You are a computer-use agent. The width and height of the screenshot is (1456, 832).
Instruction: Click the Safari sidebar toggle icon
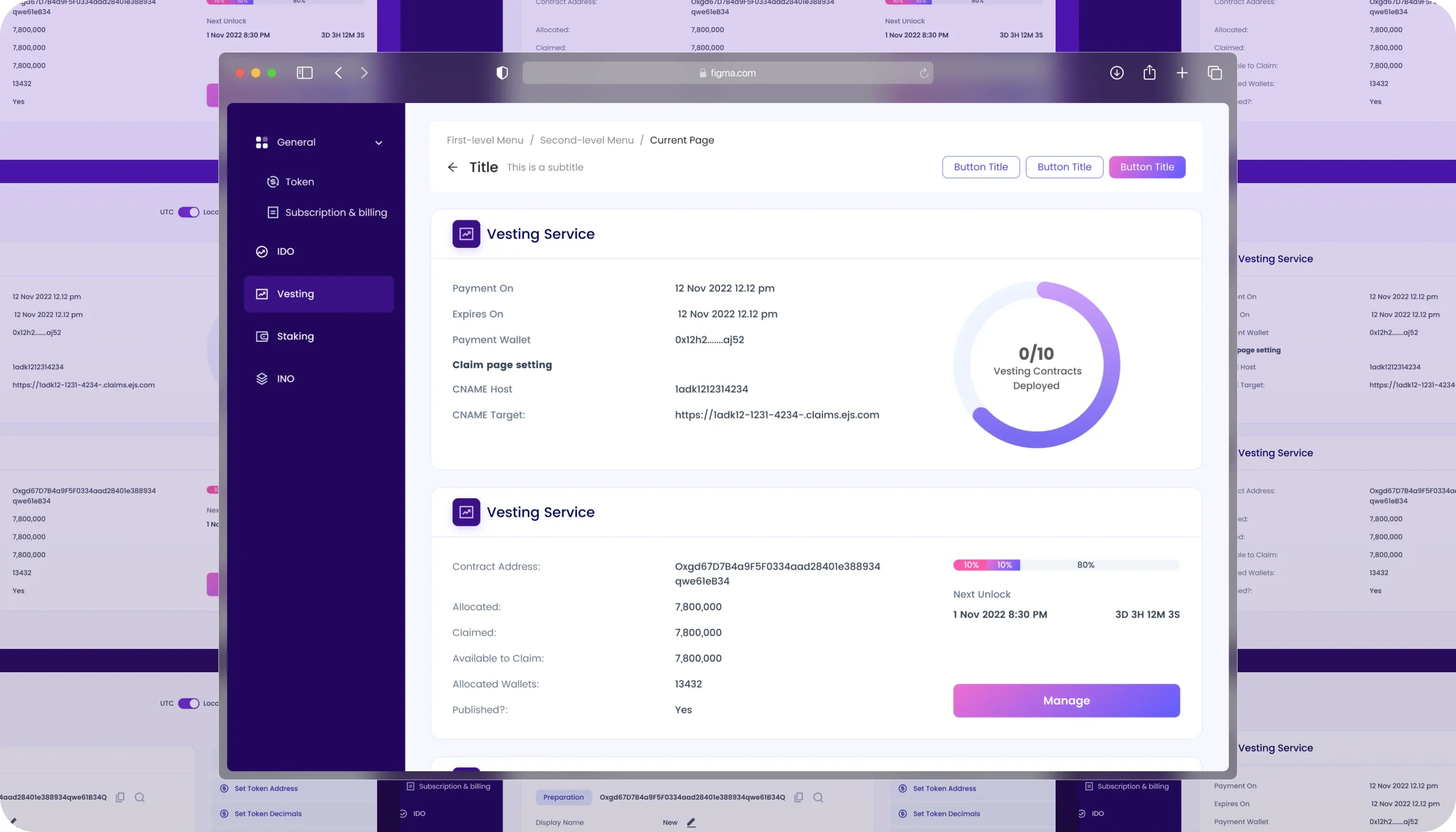click(305, 73)
